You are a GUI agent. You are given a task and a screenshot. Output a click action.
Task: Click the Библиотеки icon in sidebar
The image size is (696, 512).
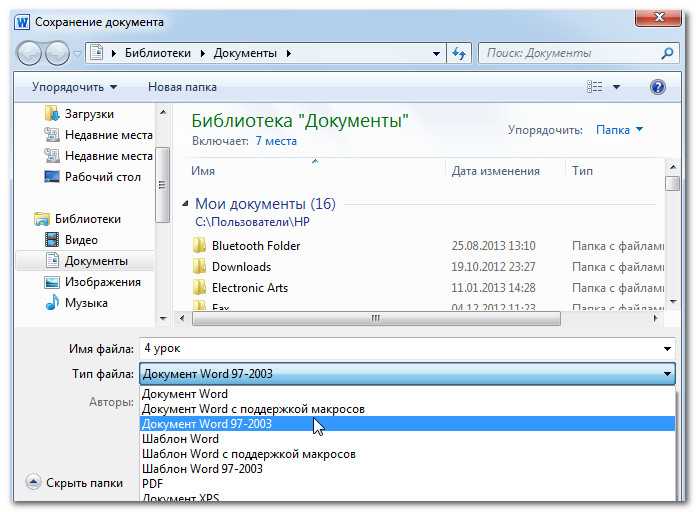pyautogui.click(x=42, y=219)
